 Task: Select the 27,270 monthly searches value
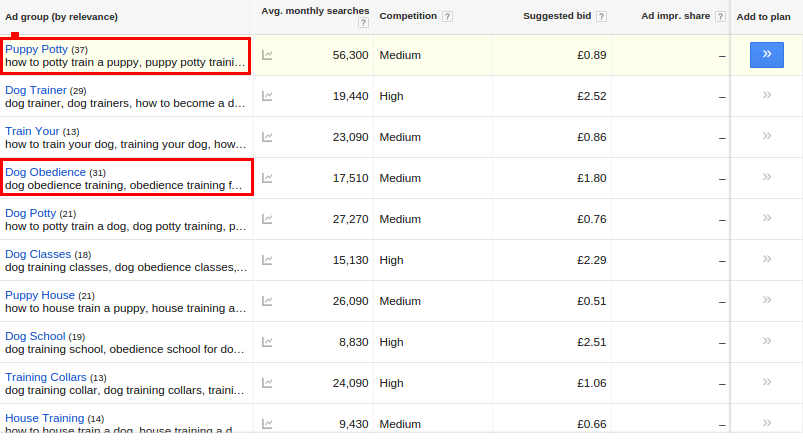tap(350, 219)
